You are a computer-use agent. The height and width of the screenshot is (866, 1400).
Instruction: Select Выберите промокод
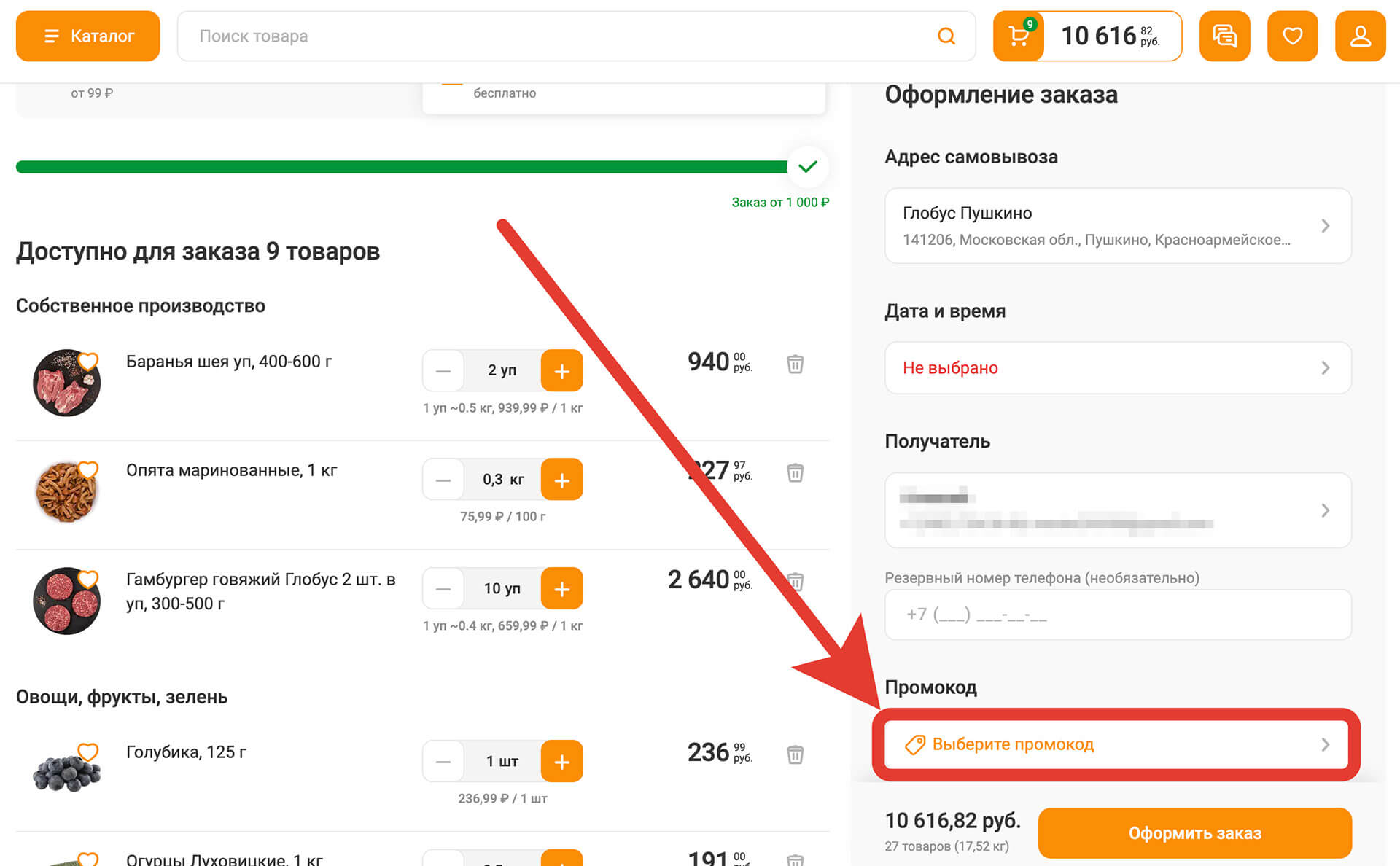1012,744
